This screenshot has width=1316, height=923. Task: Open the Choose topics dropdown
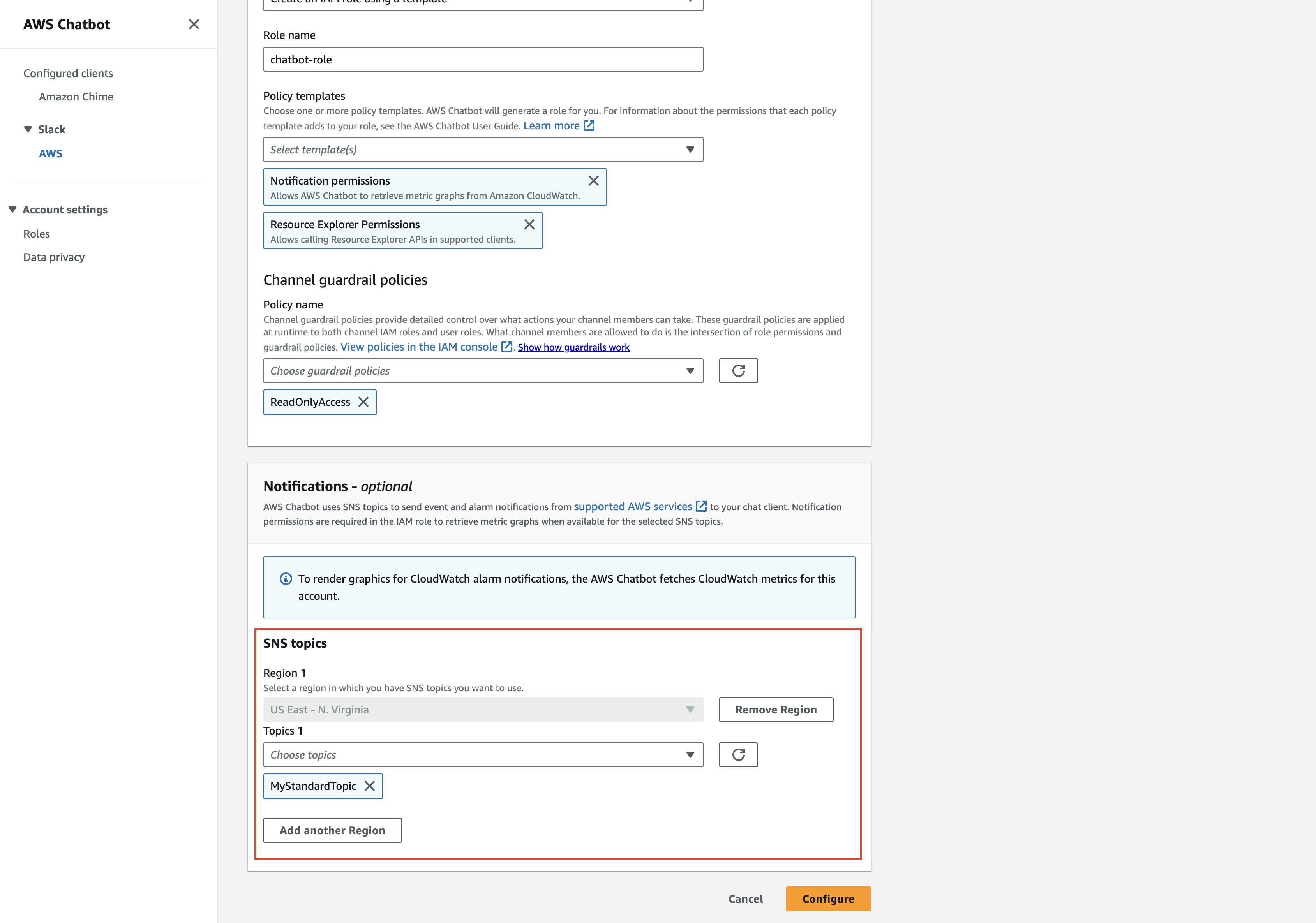coord(483,754)
